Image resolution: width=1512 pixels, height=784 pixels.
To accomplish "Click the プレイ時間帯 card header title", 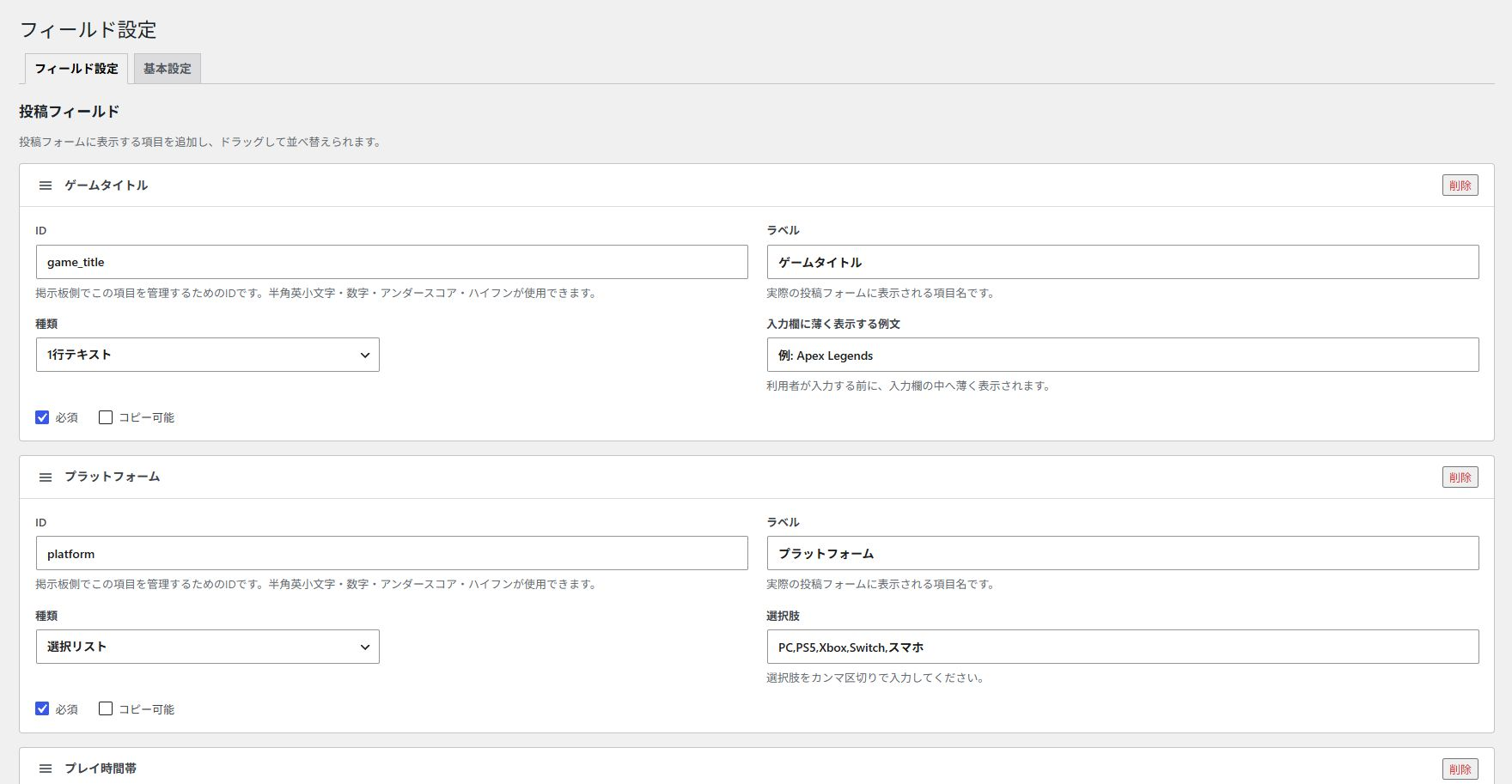I will 101,769.
